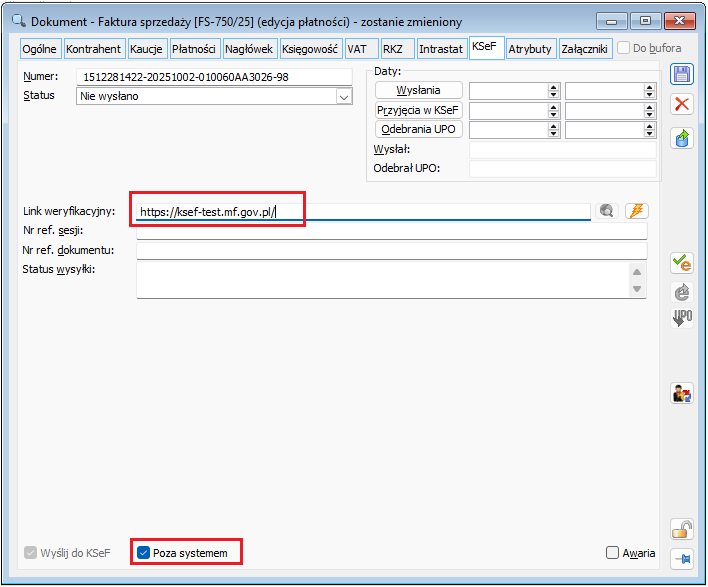The width and height of the screenshot is (708, 587).
Task: Click scroll down arrow in Status wysyłki
Action: [637, 289]
